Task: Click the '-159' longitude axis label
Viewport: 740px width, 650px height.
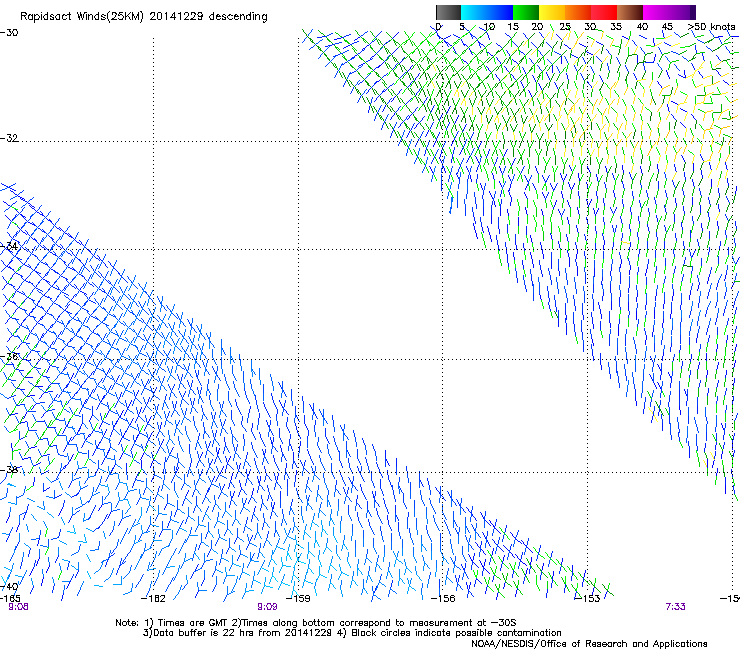Action: (299, 599)
